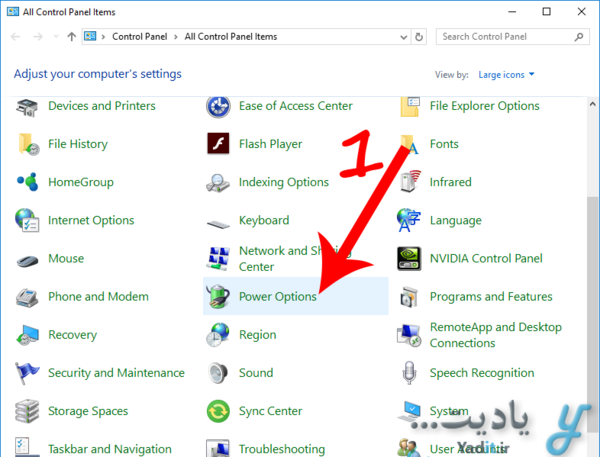Open the Internet Options globe icon

27,220
